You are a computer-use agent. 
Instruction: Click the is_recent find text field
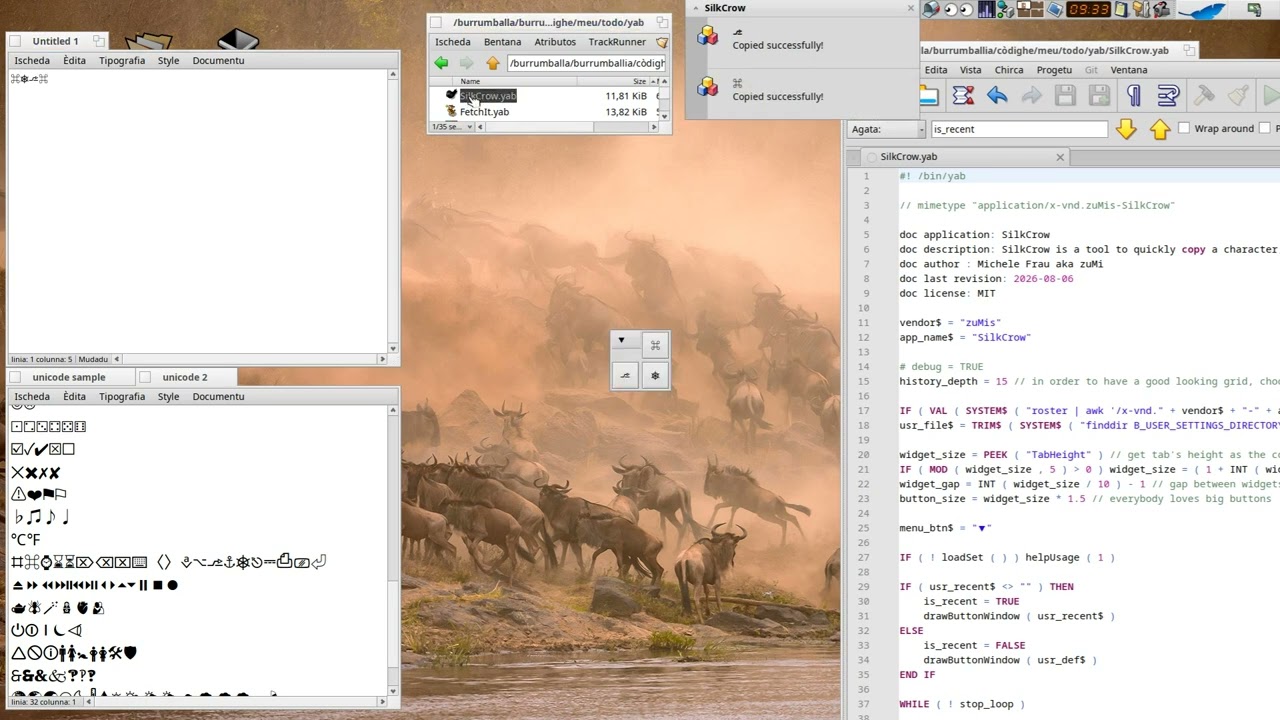point(1019,129)
